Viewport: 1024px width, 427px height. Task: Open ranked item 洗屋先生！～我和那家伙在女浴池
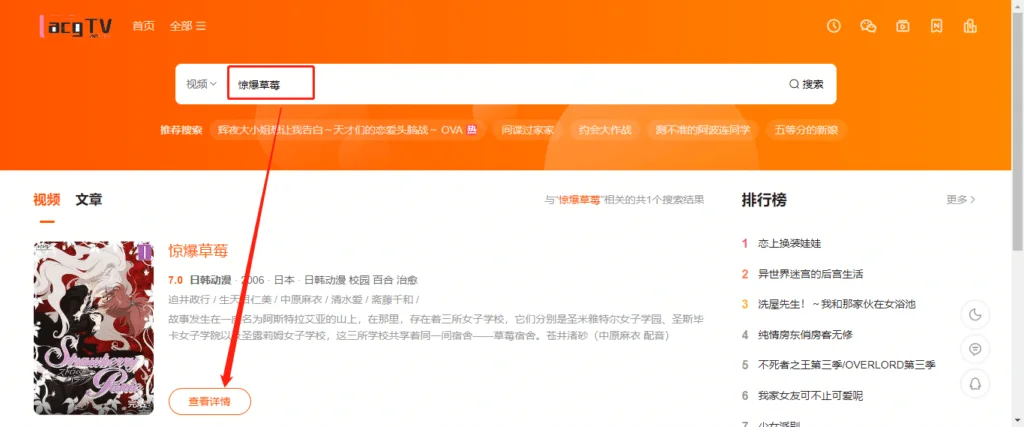pyautogui.click(x=837, y=304)
